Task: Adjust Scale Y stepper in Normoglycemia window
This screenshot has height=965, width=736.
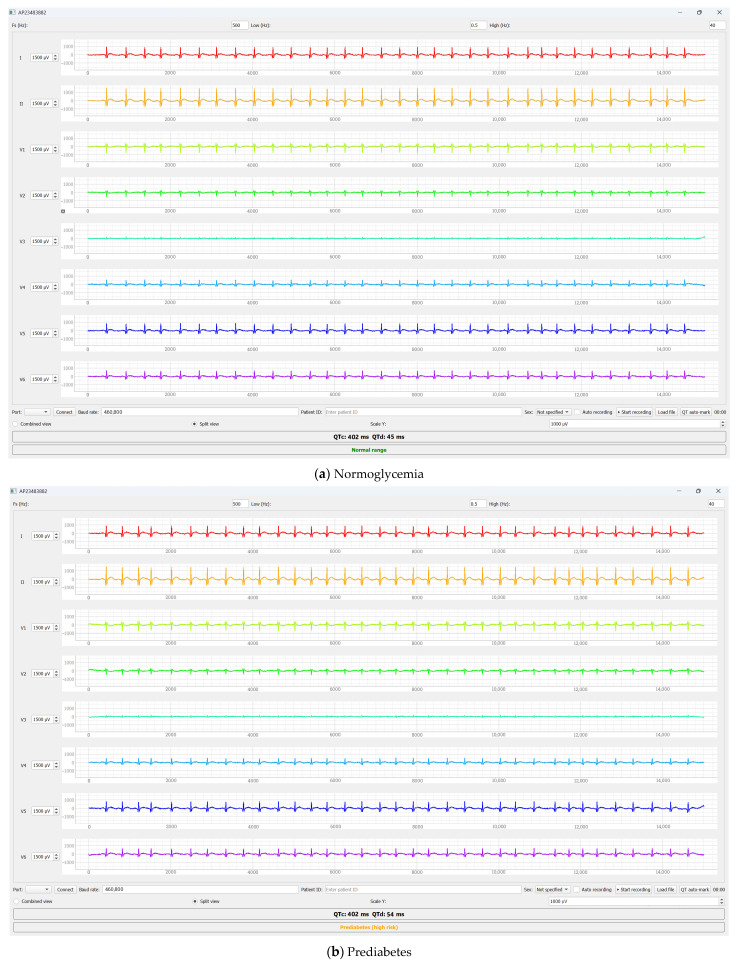Action: 722,424
